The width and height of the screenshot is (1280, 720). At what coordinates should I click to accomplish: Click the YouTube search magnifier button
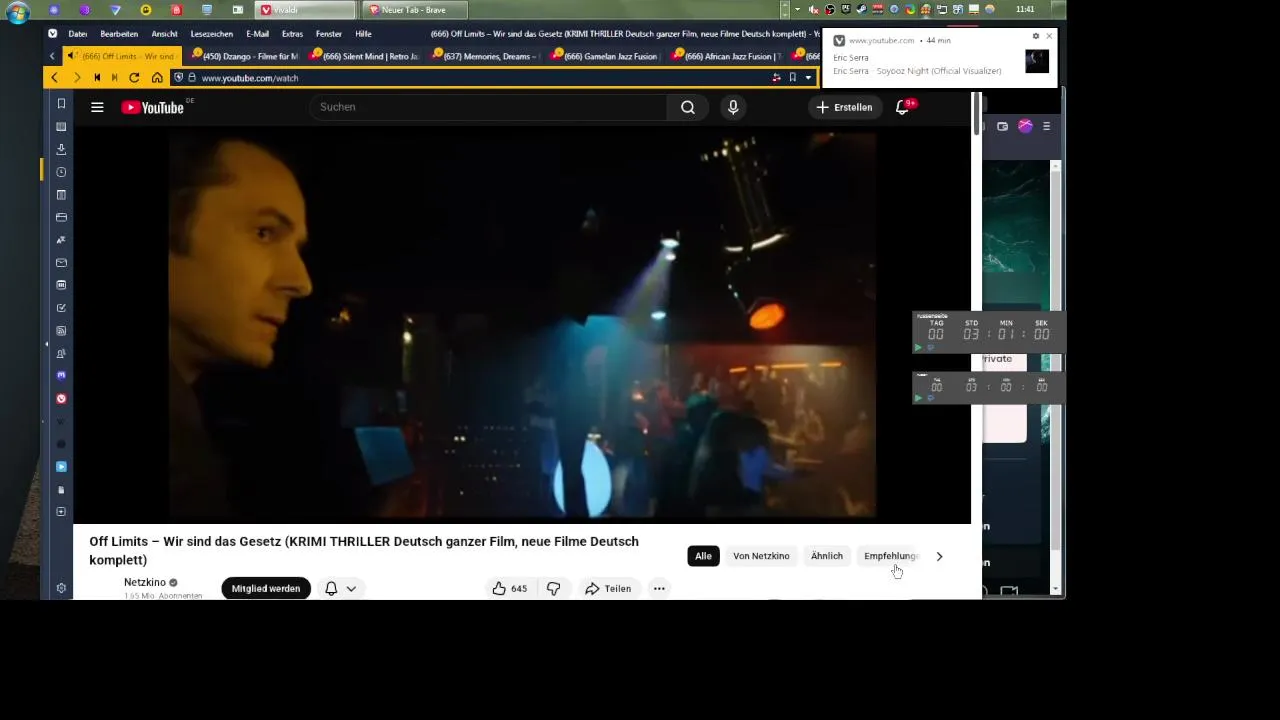(688, 107)
